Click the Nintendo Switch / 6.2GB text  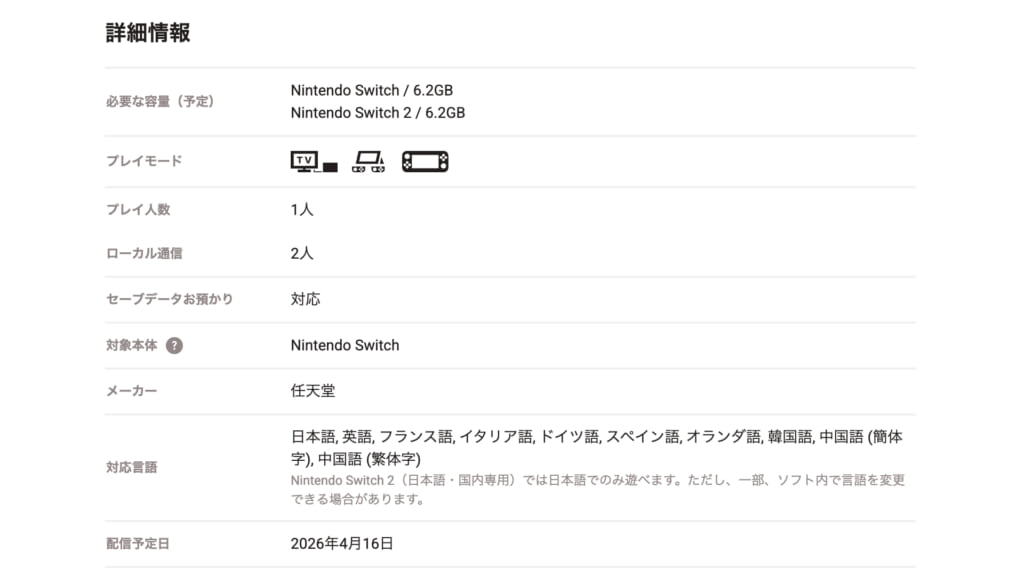[372, 90]
